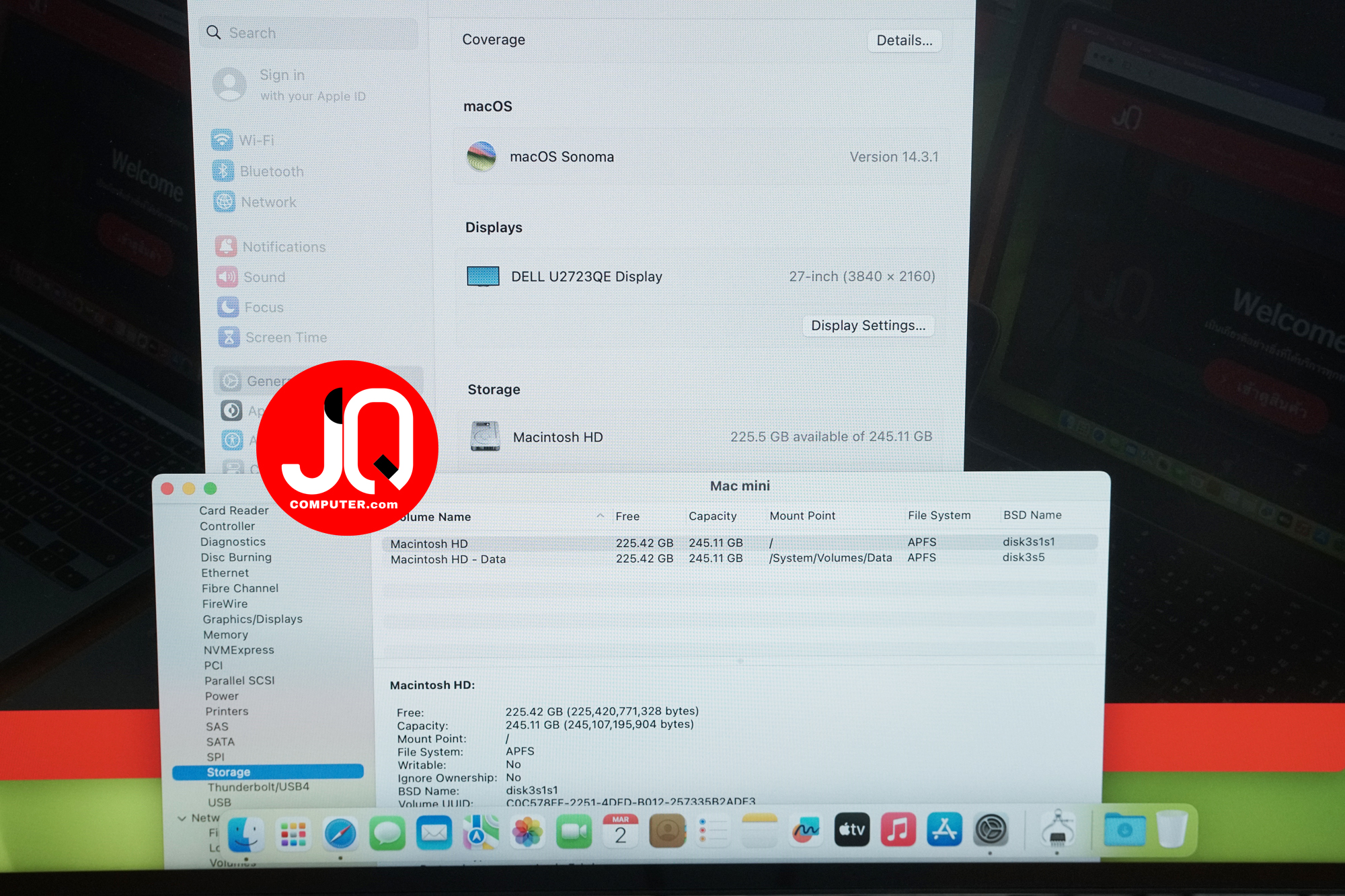Click Macintosh HD drive icon in Storage
The height and width of the screenshot is (896, 1345).
(x=485, y=436)
